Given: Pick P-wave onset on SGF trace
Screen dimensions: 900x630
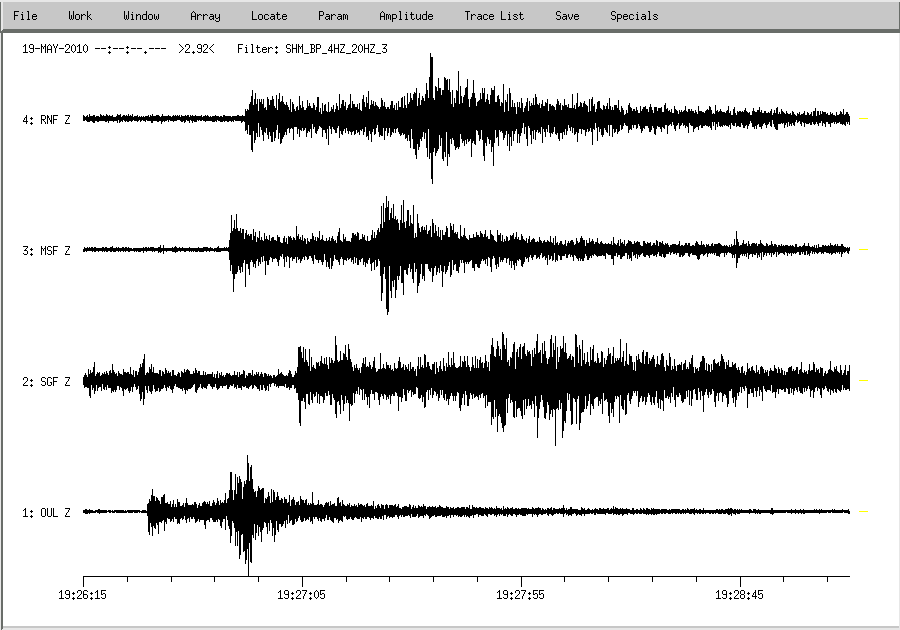Looking at the screenshot, I should pyautogui.click(x=297, y=380).
